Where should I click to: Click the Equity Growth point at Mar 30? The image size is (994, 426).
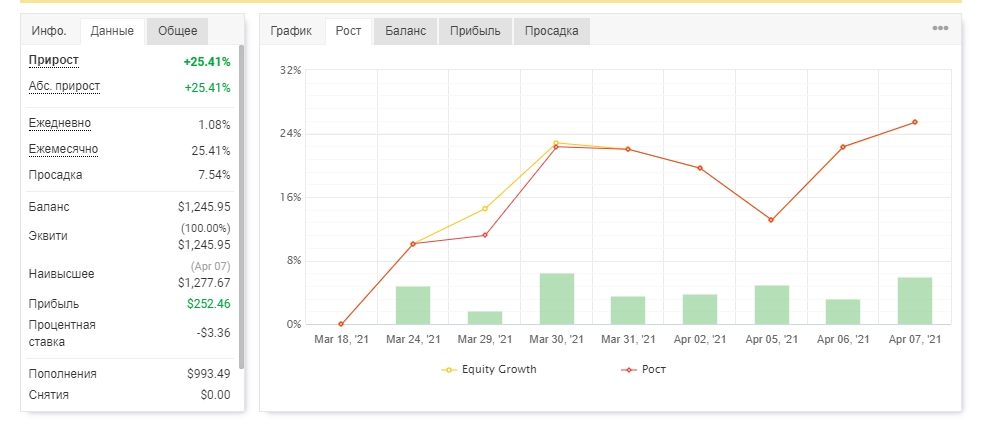tap(556, 143)
